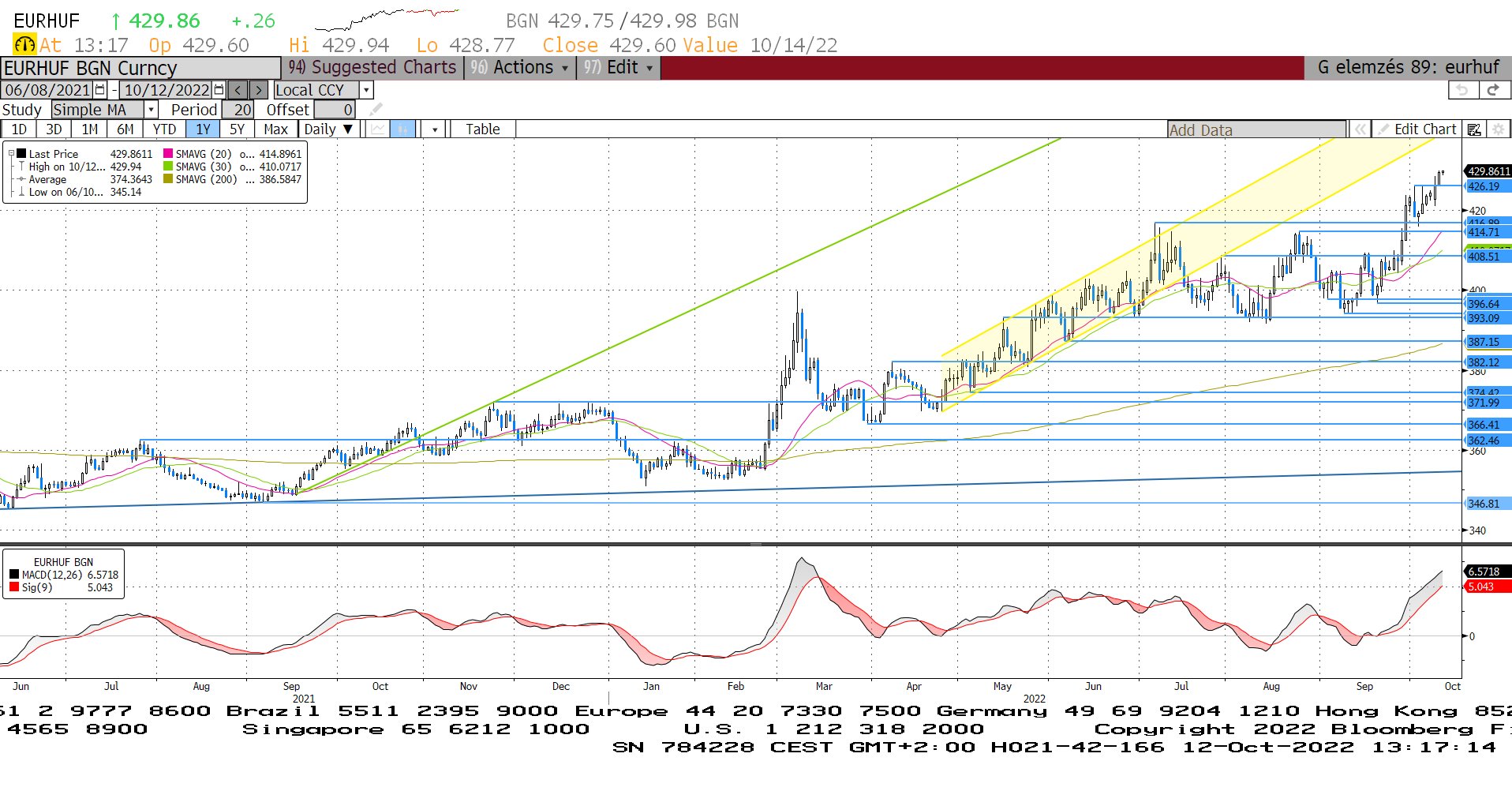
Task: Open chart settings gear icon
Action: tap(1498, 129)
